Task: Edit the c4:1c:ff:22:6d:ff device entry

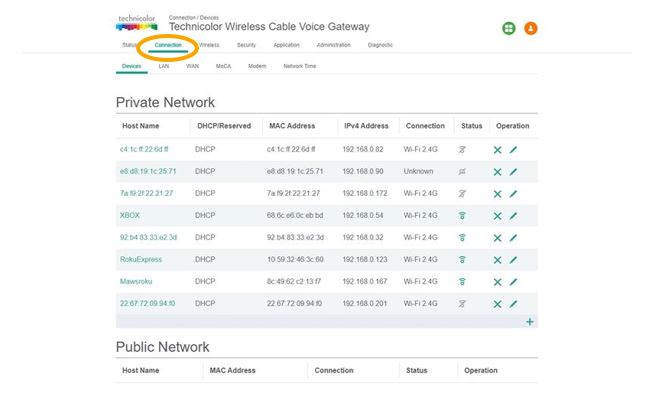Action: (513, 149)
